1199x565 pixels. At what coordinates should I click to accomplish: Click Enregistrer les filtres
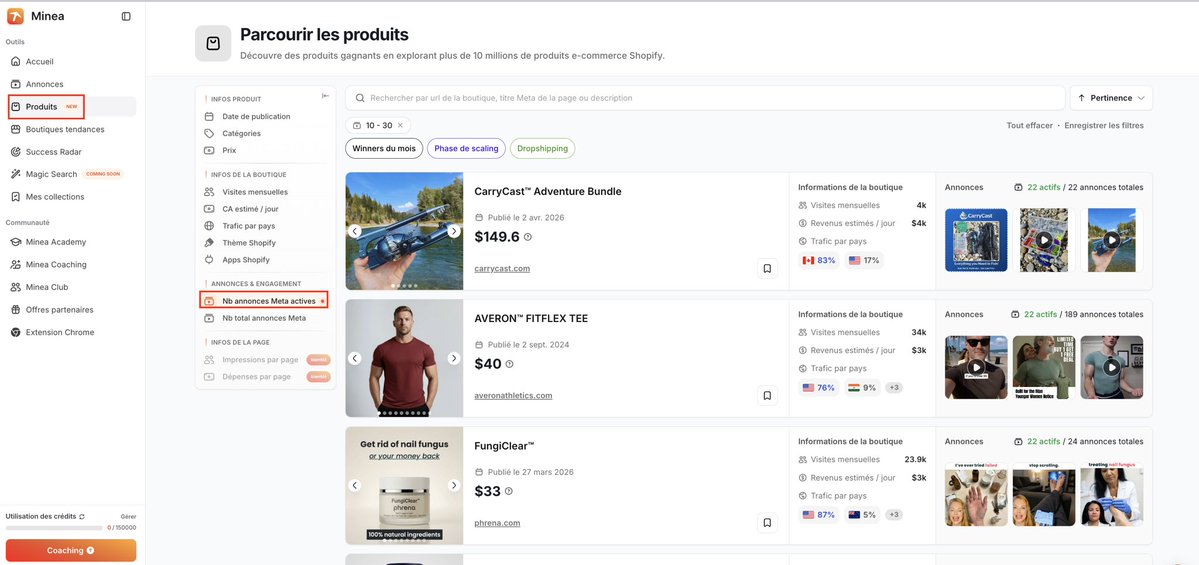pos(1104,125)
